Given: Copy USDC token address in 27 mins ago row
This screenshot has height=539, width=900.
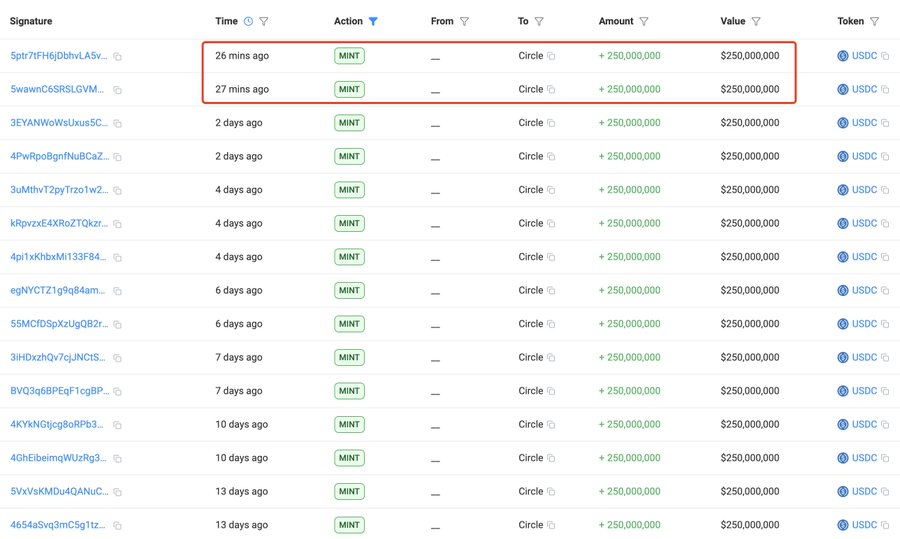Looking at the screenshot, I should (885, 90).
